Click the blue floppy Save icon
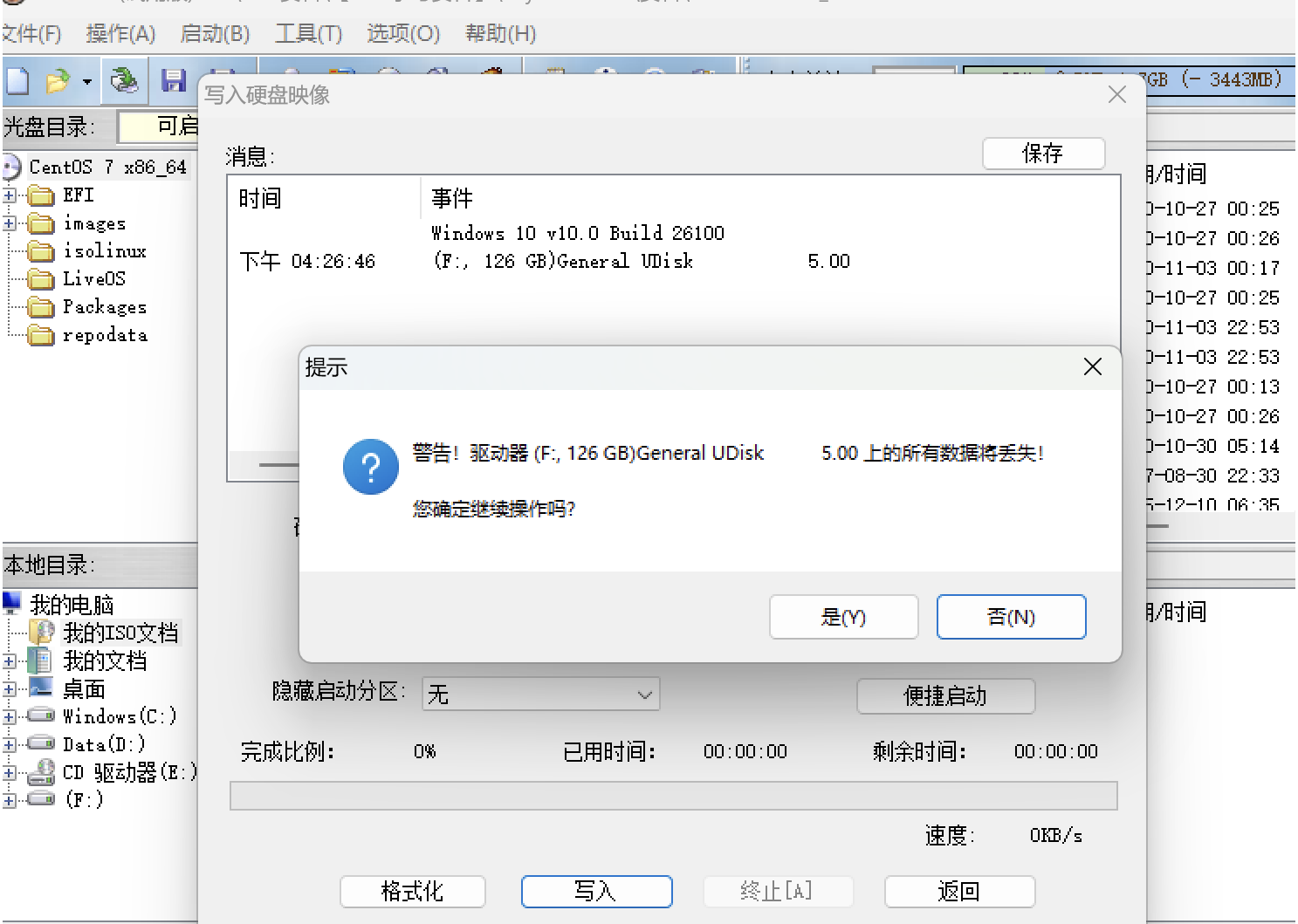The image size is (1298, 924). 174,81
